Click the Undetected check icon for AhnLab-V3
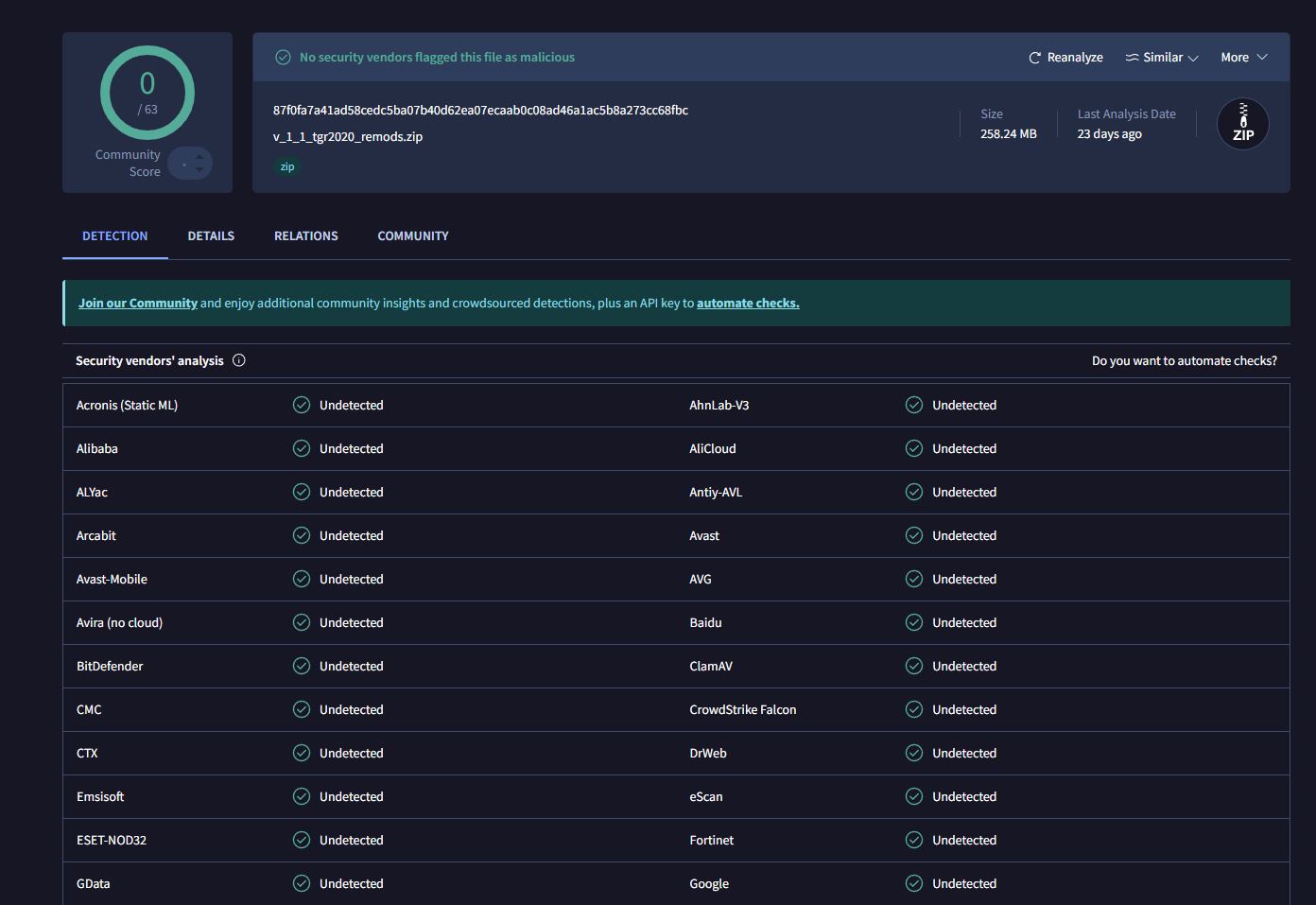The height and width of the screenshot is (905, 1316). point(914,405)
